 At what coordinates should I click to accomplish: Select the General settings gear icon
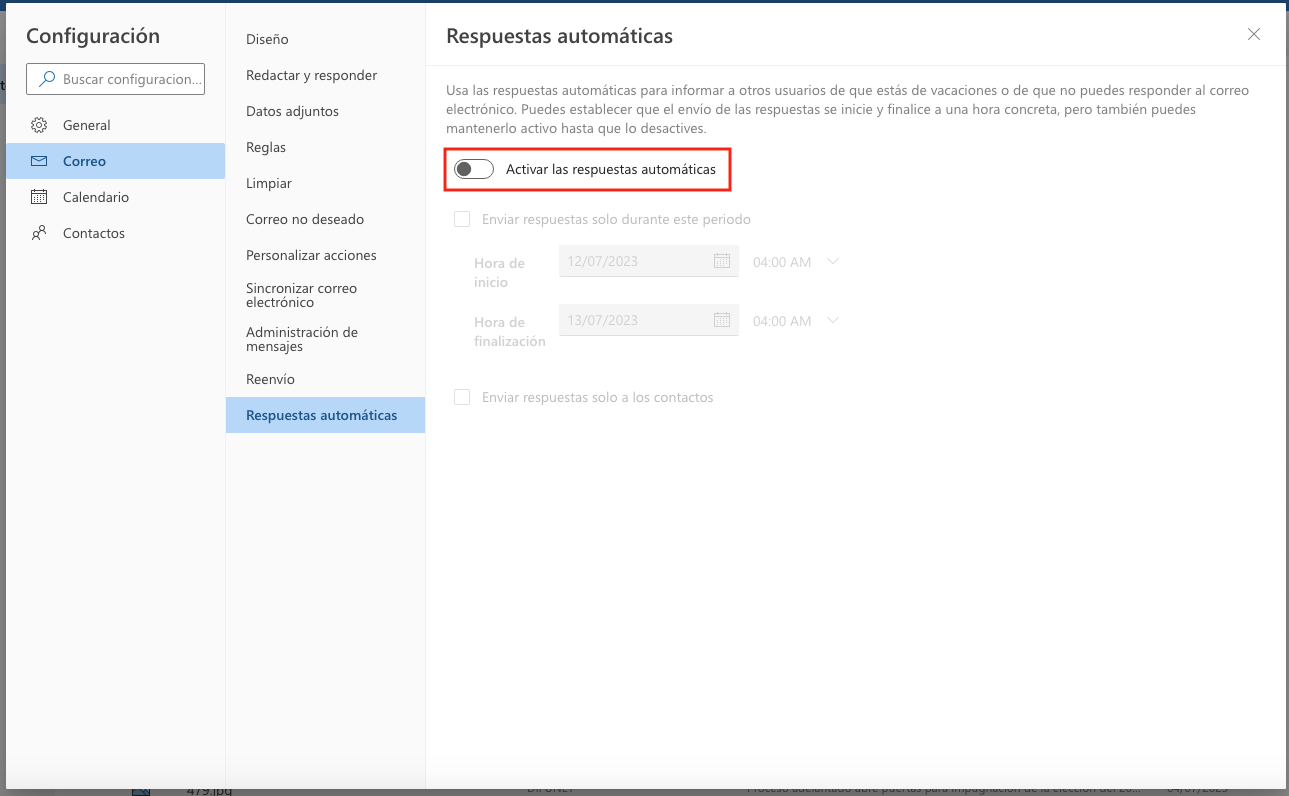(38, 124)
